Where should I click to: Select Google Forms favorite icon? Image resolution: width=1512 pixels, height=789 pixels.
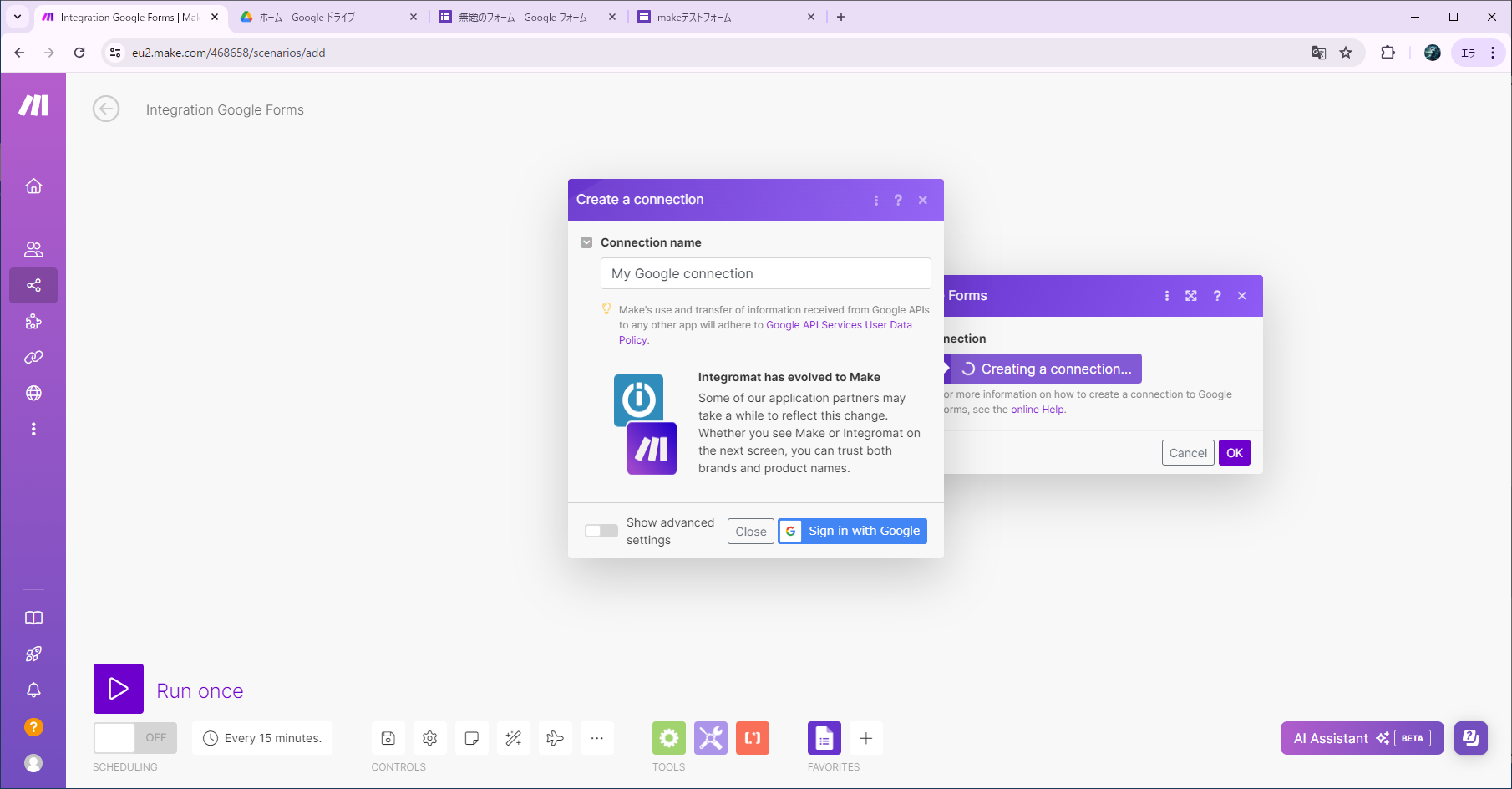[824, 738]
